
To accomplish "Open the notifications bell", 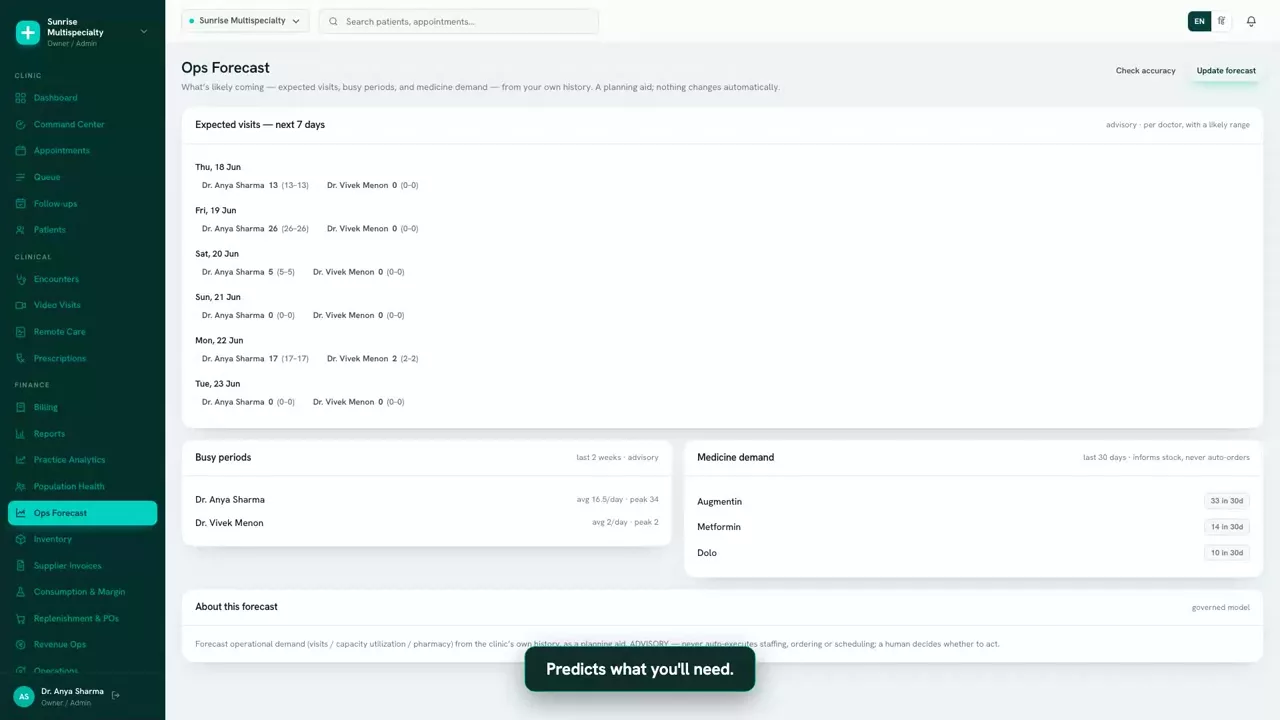I will (x=1251, y=21).
